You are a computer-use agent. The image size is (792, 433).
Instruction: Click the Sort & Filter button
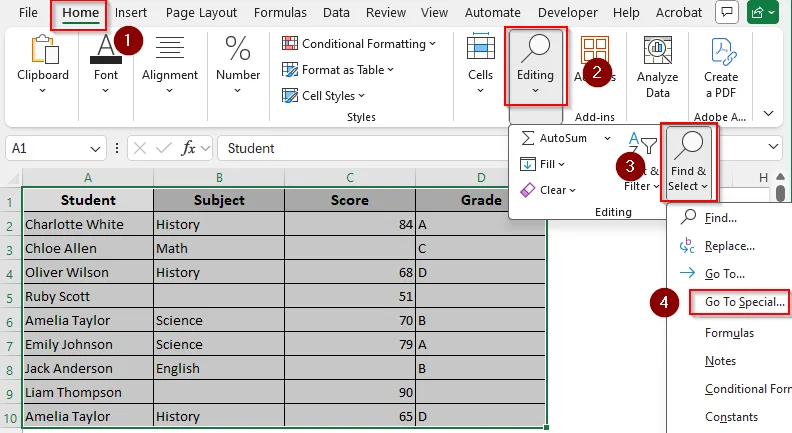pyautogui.click(x=642, y=162)
